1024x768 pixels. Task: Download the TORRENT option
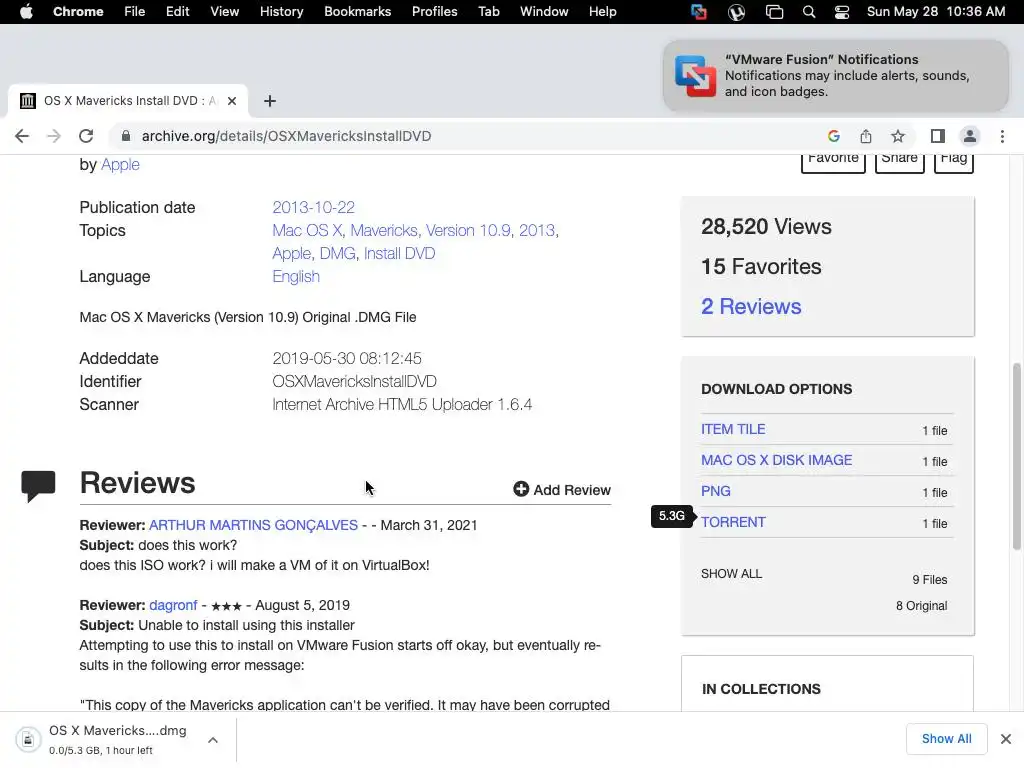point(733,522)
